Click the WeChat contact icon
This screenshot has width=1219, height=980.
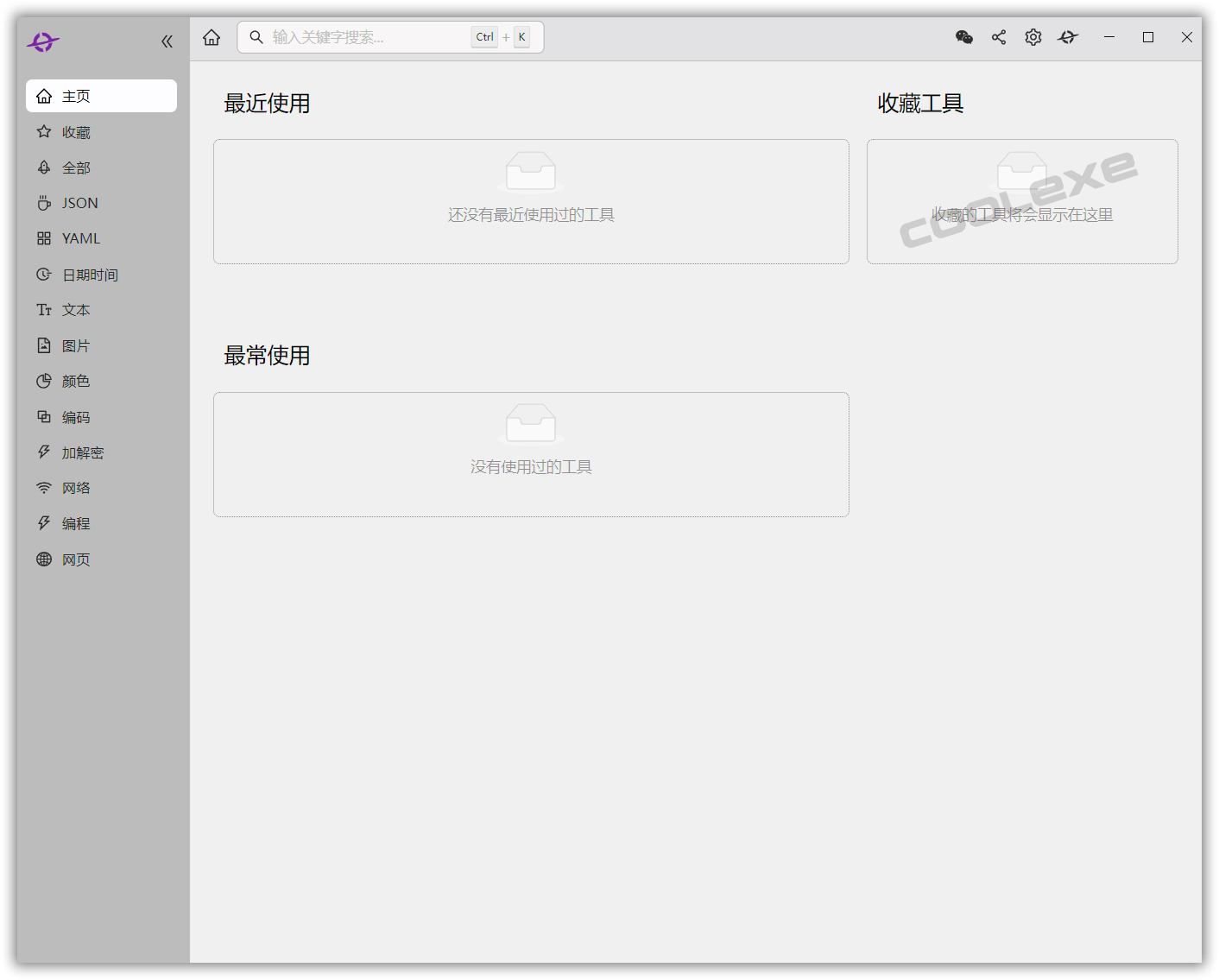point(963,37)
